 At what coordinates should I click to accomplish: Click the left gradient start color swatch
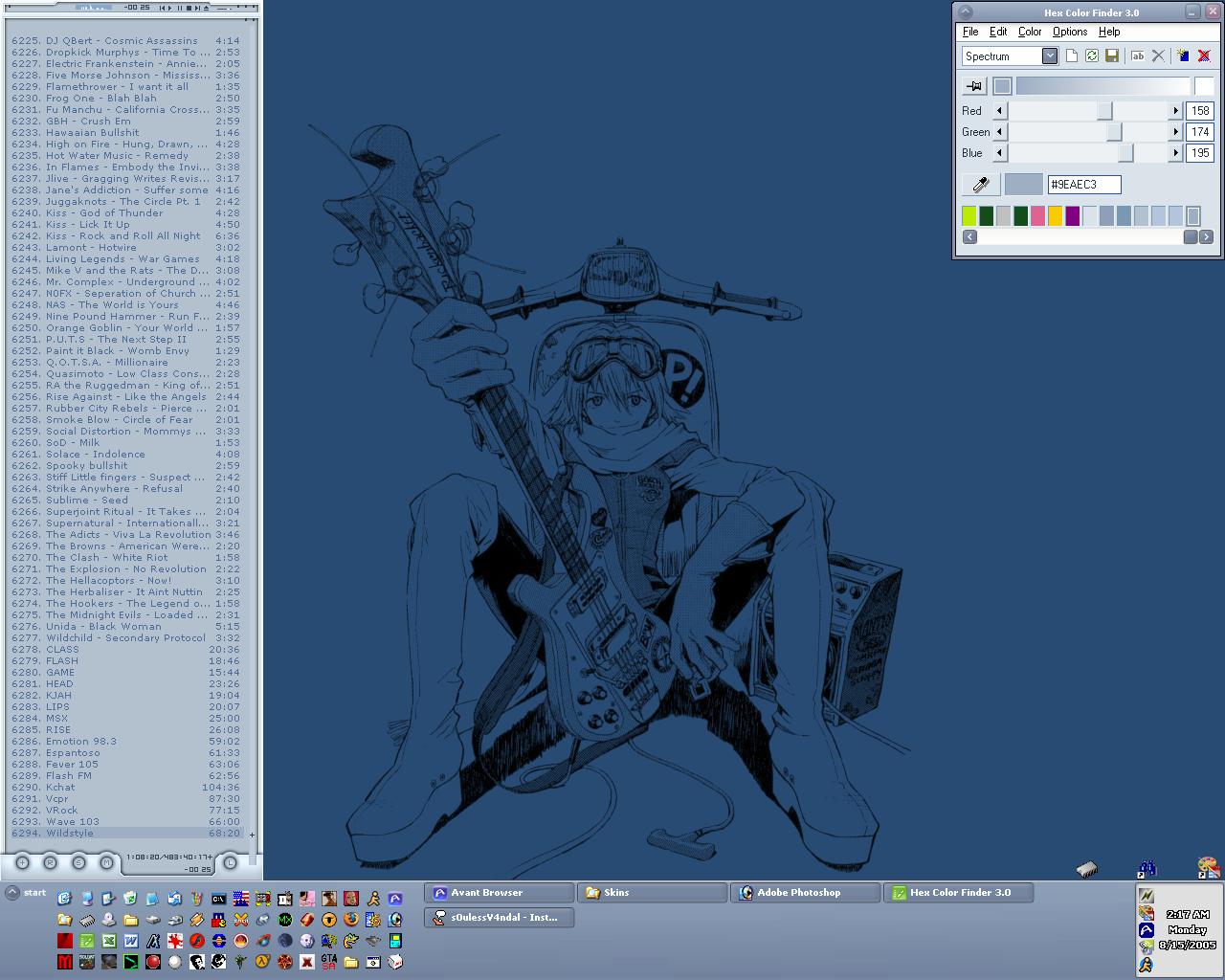click(x=1002, y=86)
